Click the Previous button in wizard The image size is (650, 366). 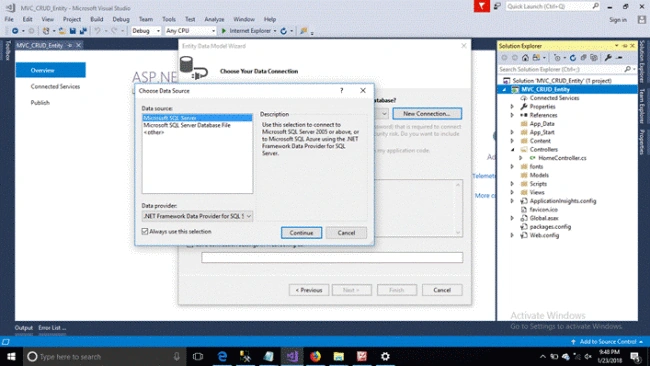point(309,290)
